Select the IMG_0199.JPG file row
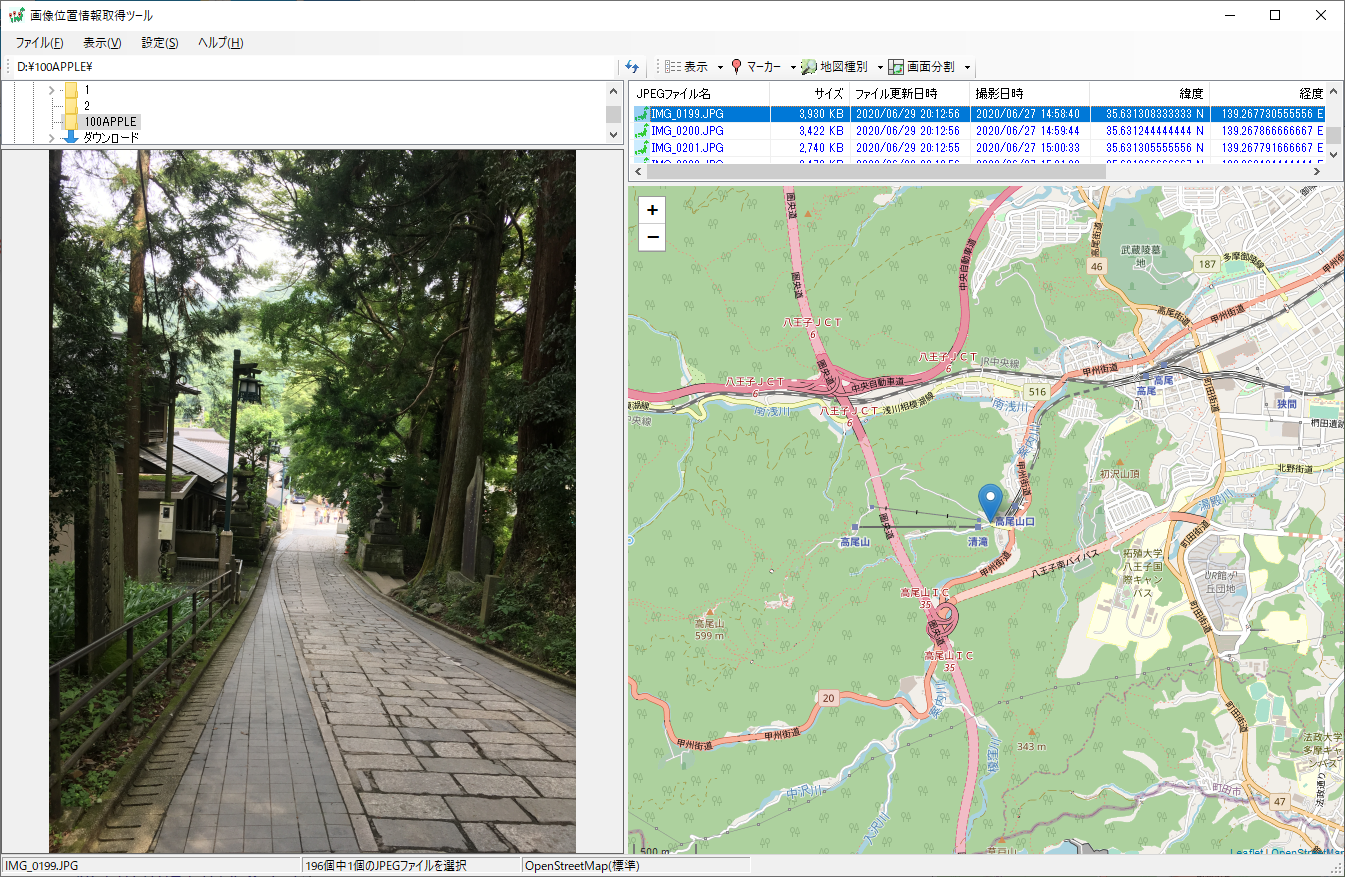 tap(979, 114)
